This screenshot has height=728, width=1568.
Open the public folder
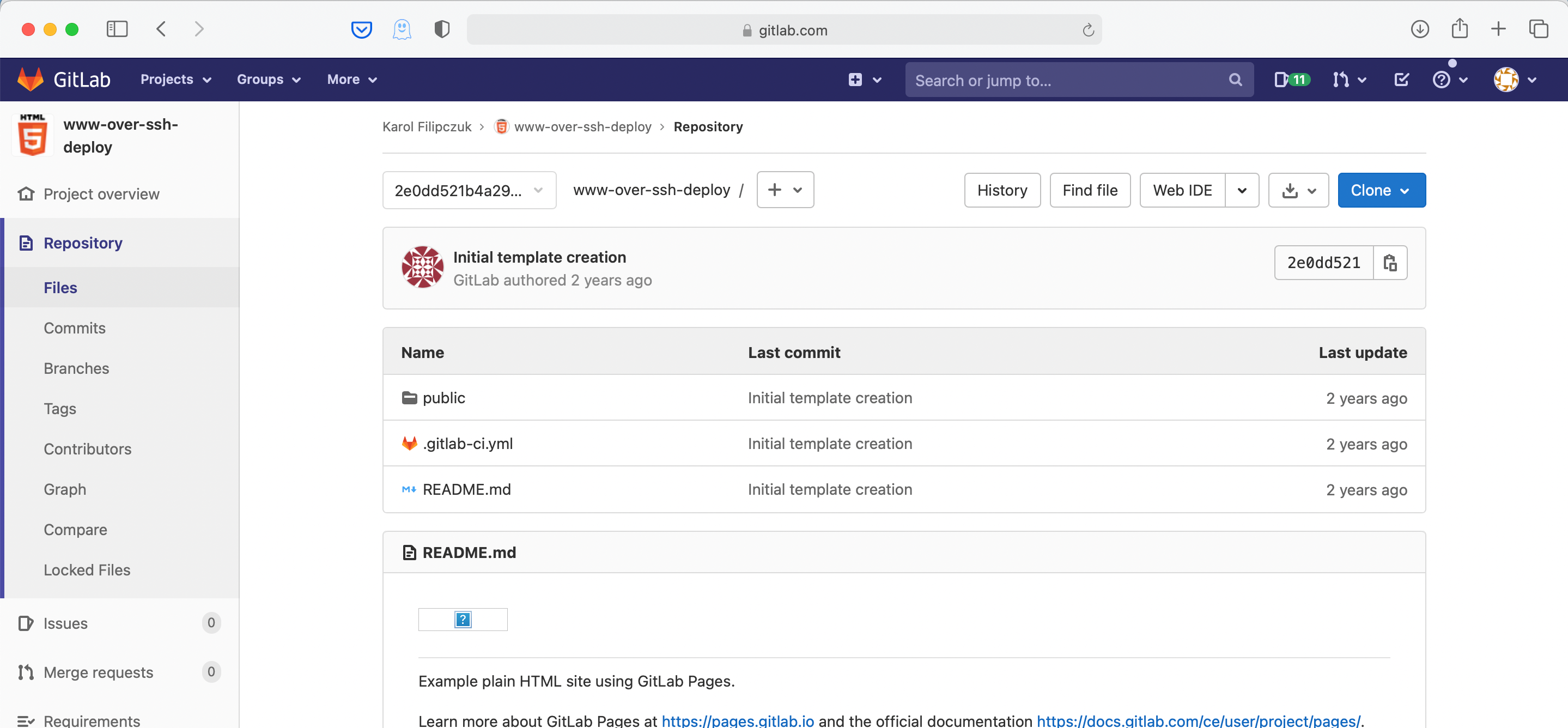pyautogui.click(x=443, y=398)
